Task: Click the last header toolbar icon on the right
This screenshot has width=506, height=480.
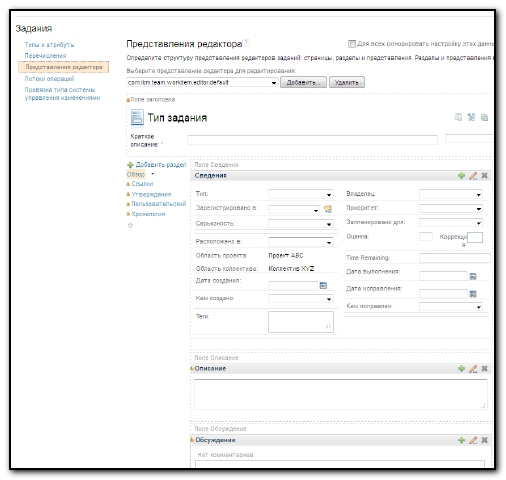Action: (x=484, y=117)
